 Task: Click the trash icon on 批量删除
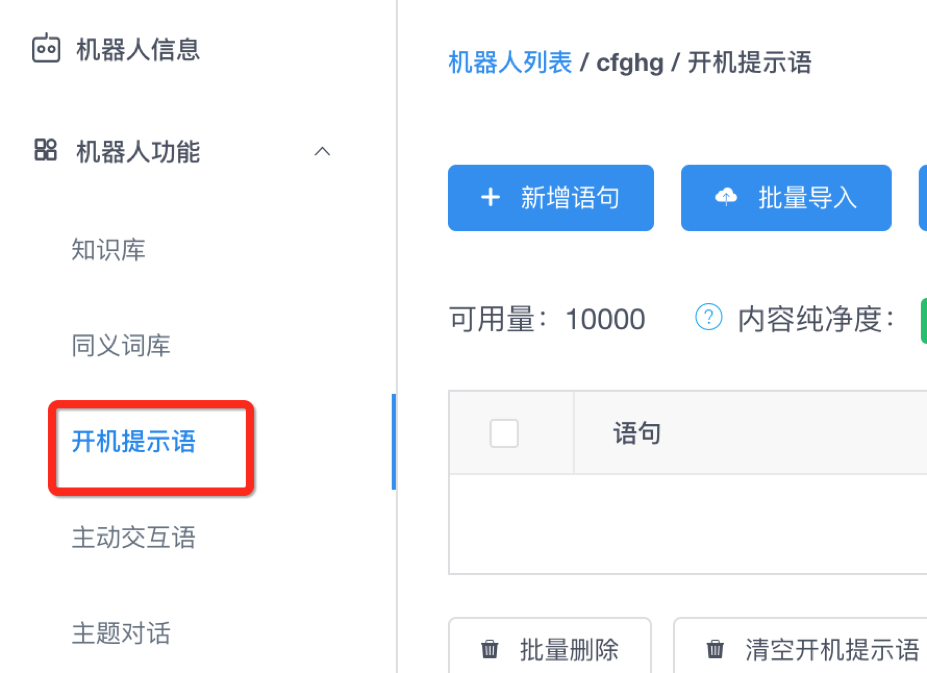pos(490,650)
